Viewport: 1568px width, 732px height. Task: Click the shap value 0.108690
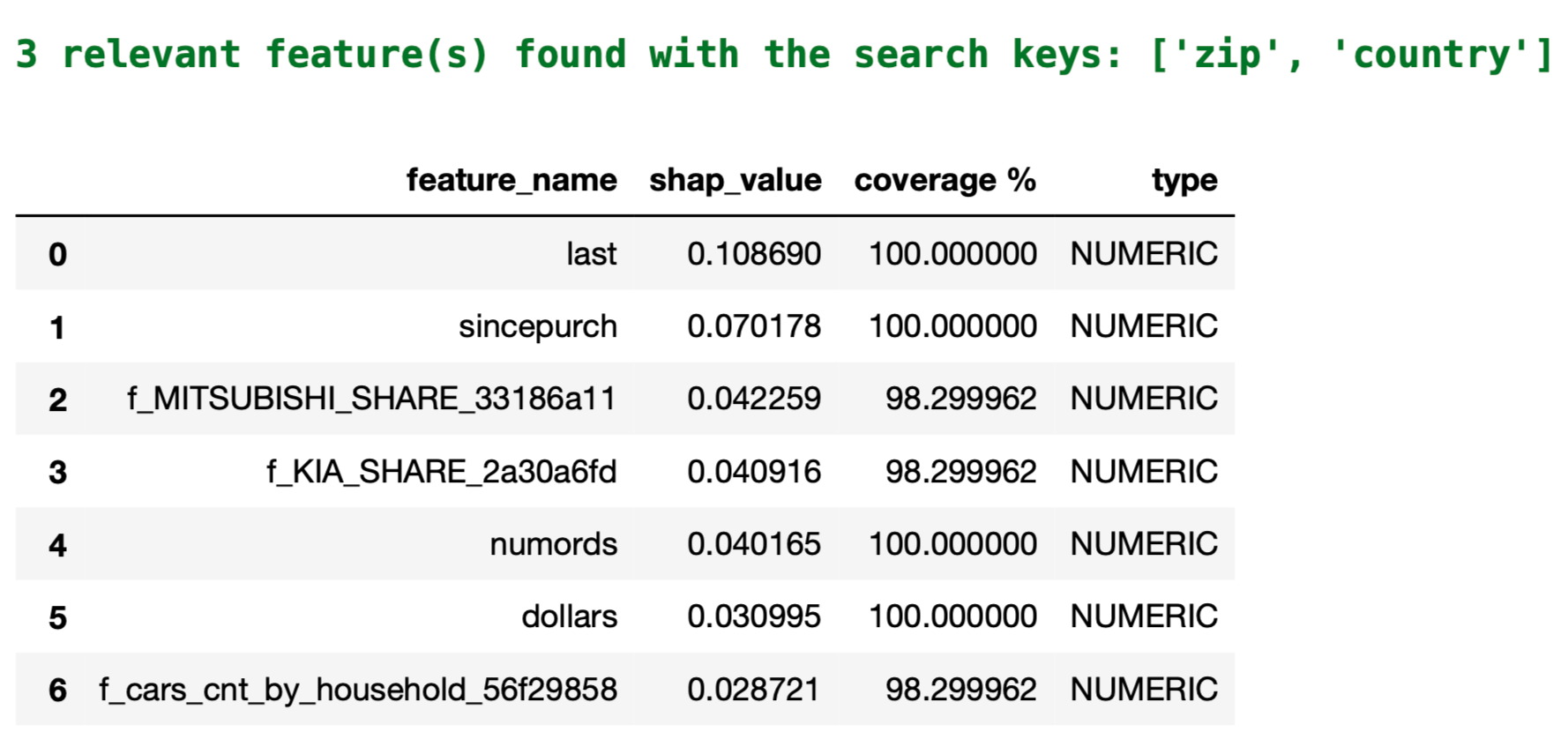pyautogui.click(x=753, y=254)
